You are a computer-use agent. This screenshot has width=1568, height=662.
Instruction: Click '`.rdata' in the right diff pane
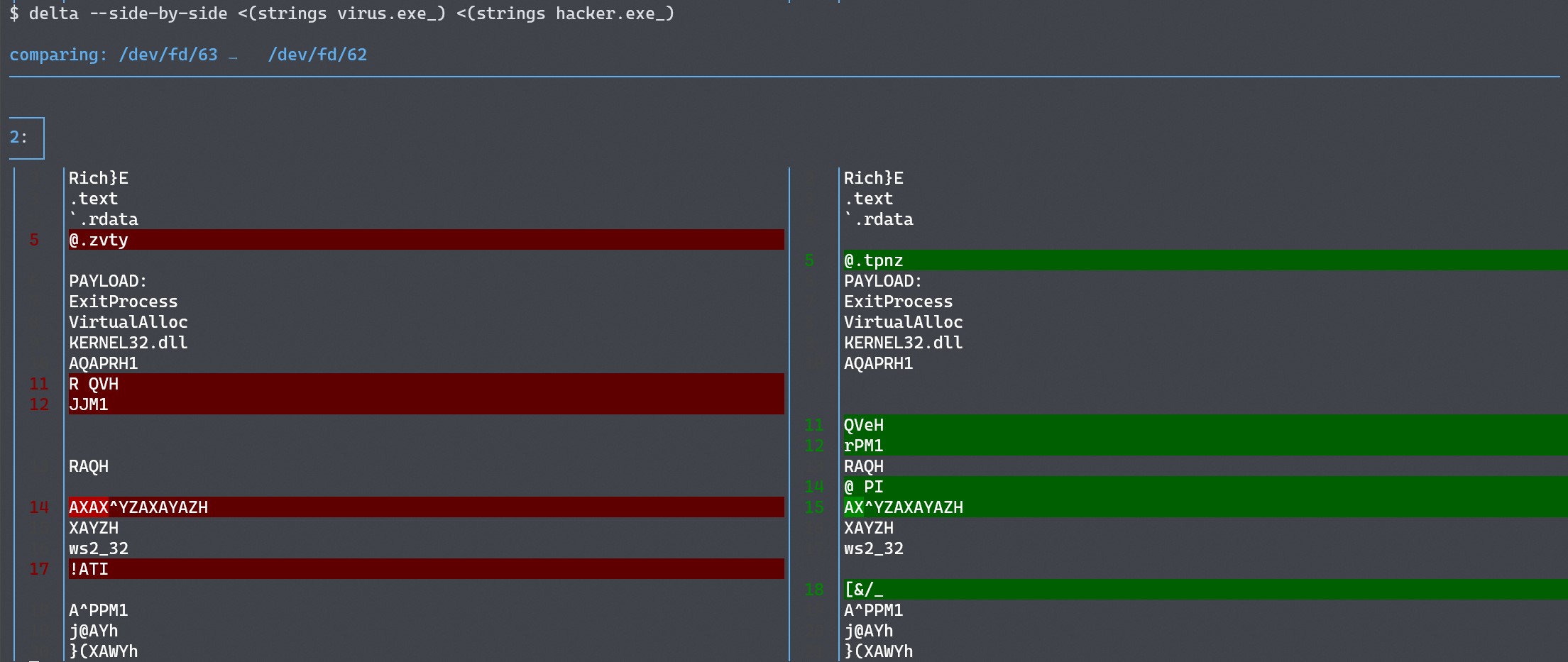(x=878, y=219)
